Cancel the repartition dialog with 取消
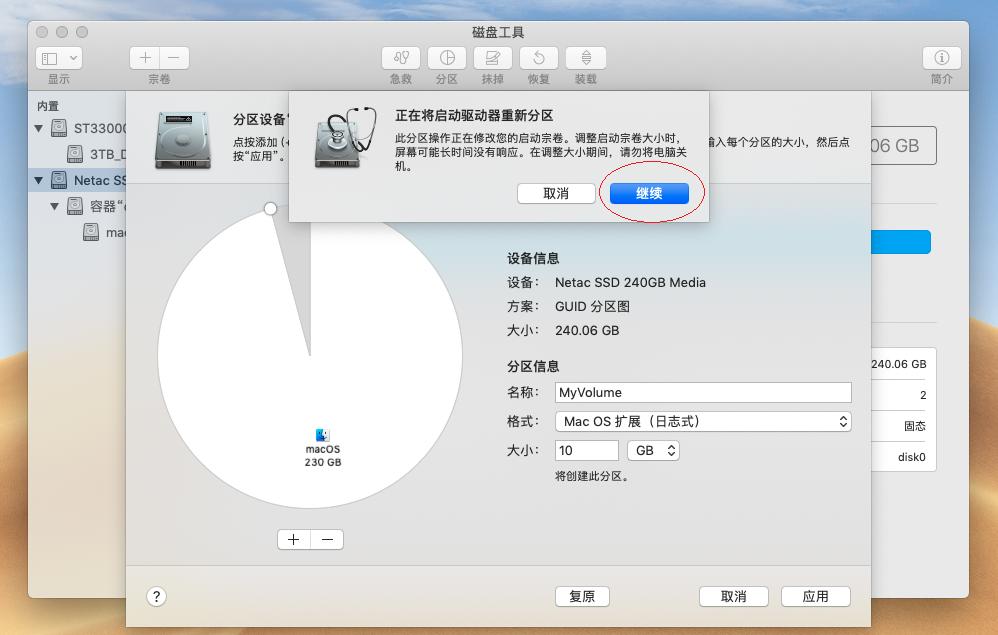The image size is (998, 635). pos(556,193)
